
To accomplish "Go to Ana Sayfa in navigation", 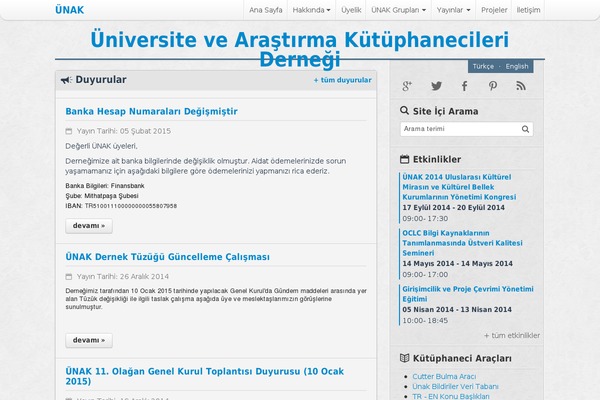I will [x=266, y=10].
